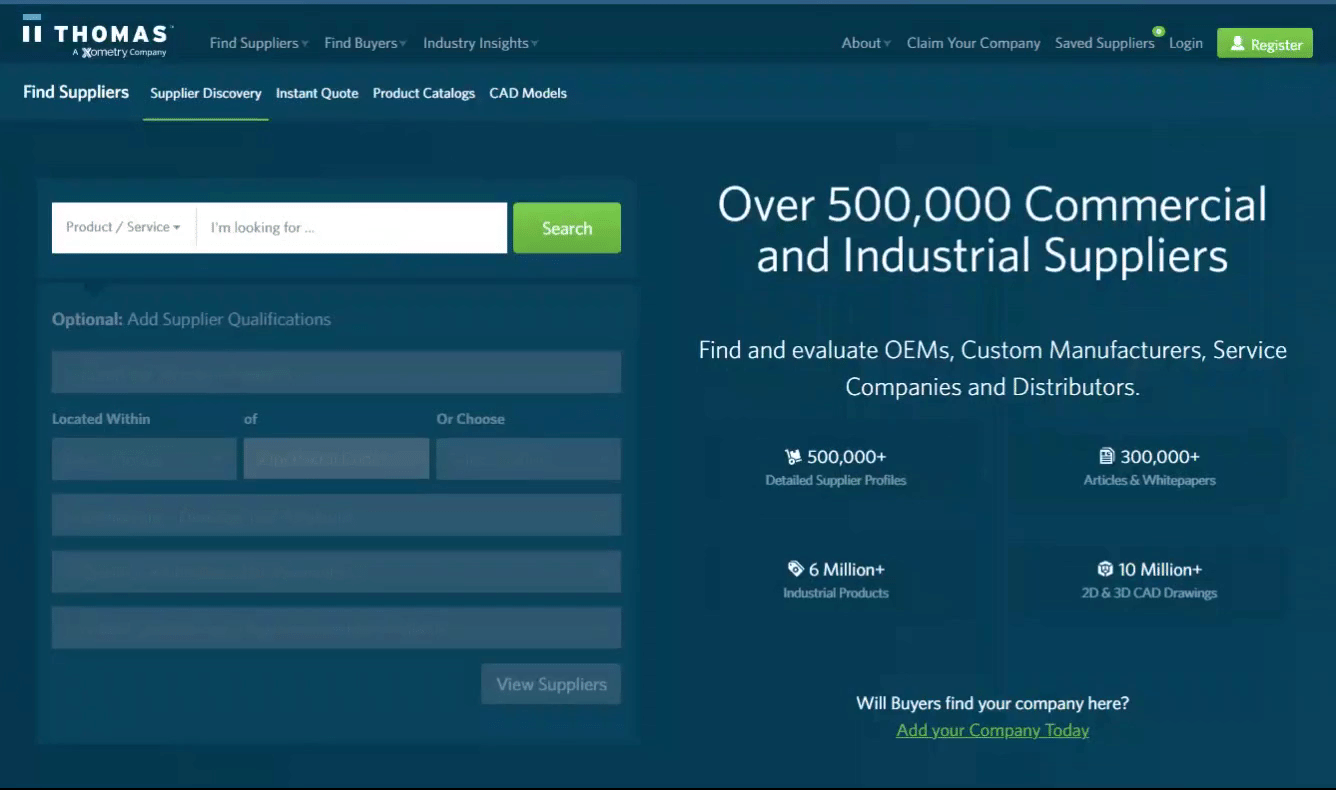Image resolution: width=1336 pixels, height=790 pixels.
Task: Switch to the Product Catalogs tab
Action: pos(424,93)
